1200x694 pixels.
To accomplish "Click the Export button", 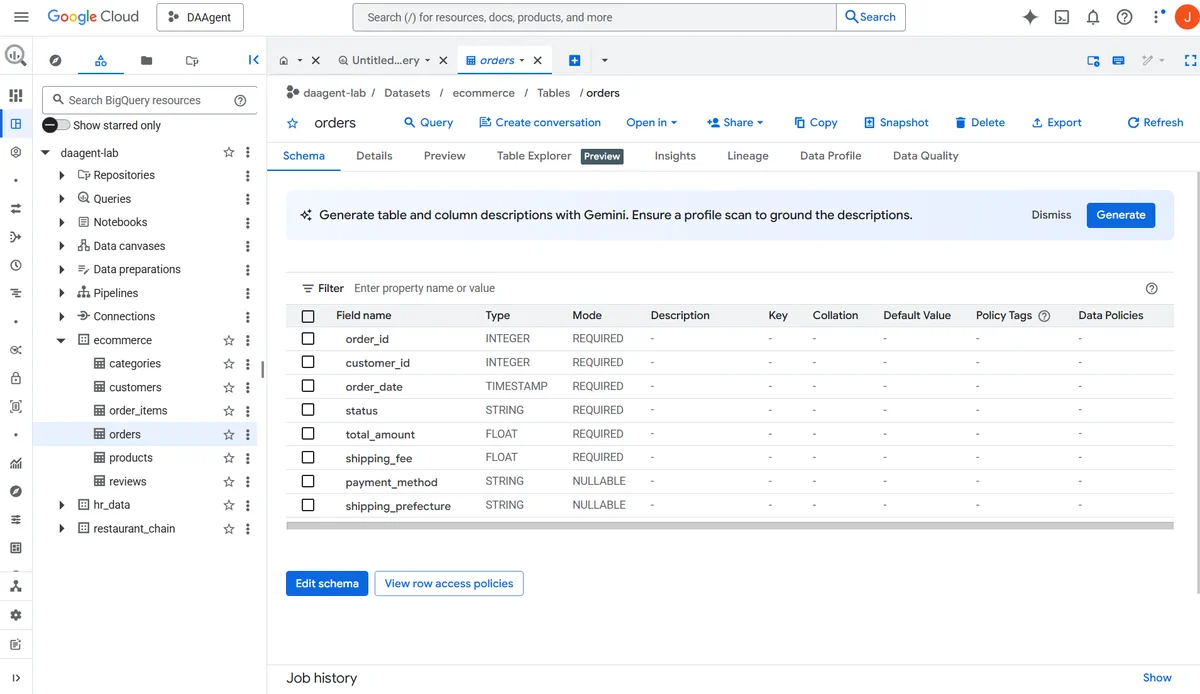I will click(x=1057, y=123).
